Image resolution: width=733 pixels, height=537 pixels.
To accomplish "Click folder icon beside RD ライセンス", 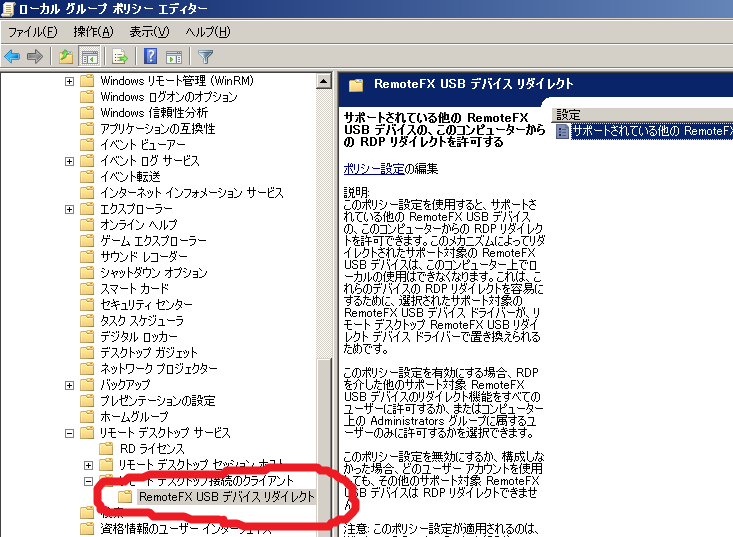I will tap(106, 449).
